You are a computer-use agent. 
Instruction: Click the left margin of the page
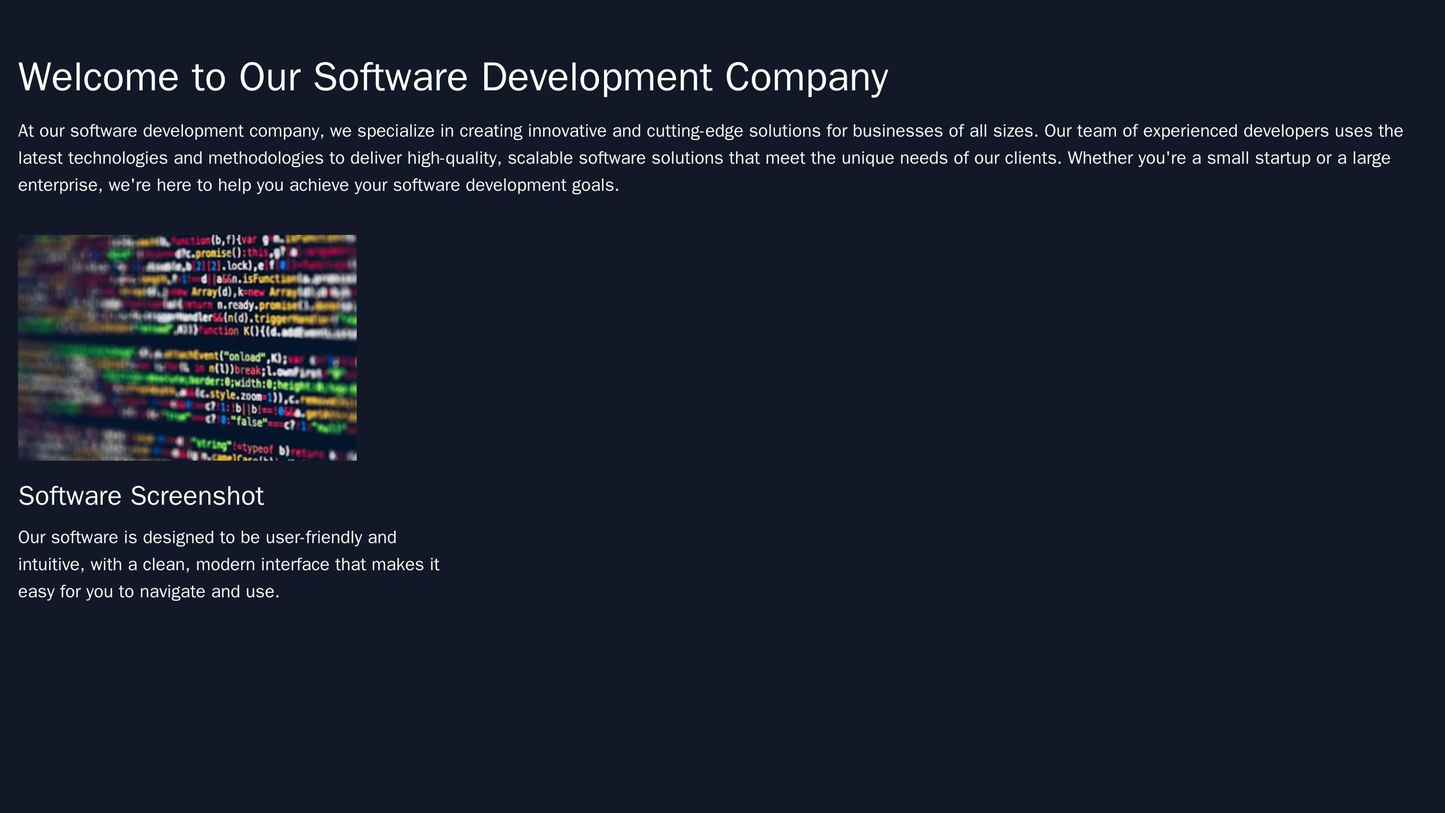[x=7, y=400]
